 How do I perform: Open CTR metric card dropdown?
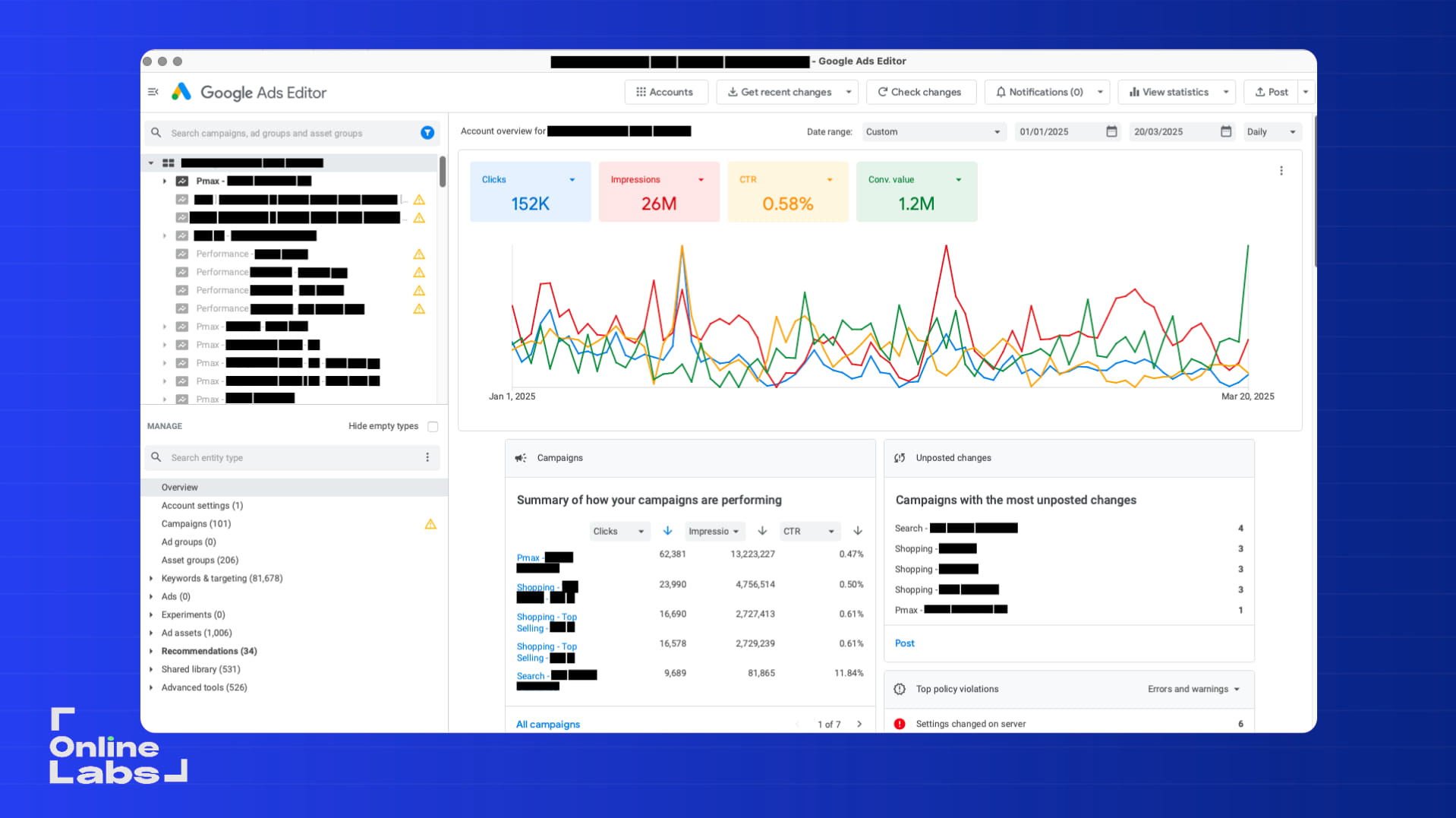click(x=830, y=180)
